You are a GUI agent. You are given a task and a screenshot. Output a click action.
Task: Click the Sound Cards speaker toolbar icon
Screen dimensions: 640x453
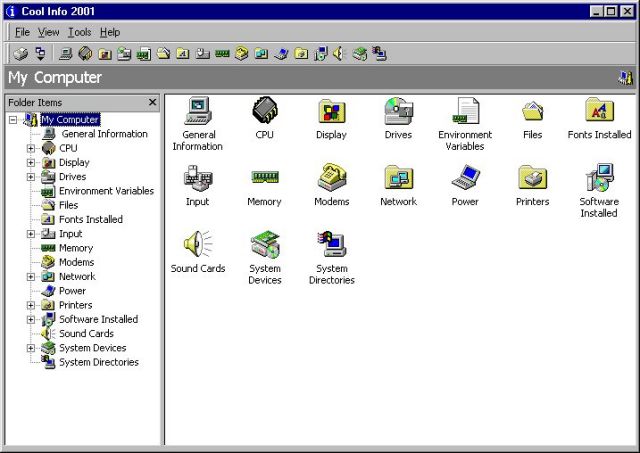tap(340, 53)
